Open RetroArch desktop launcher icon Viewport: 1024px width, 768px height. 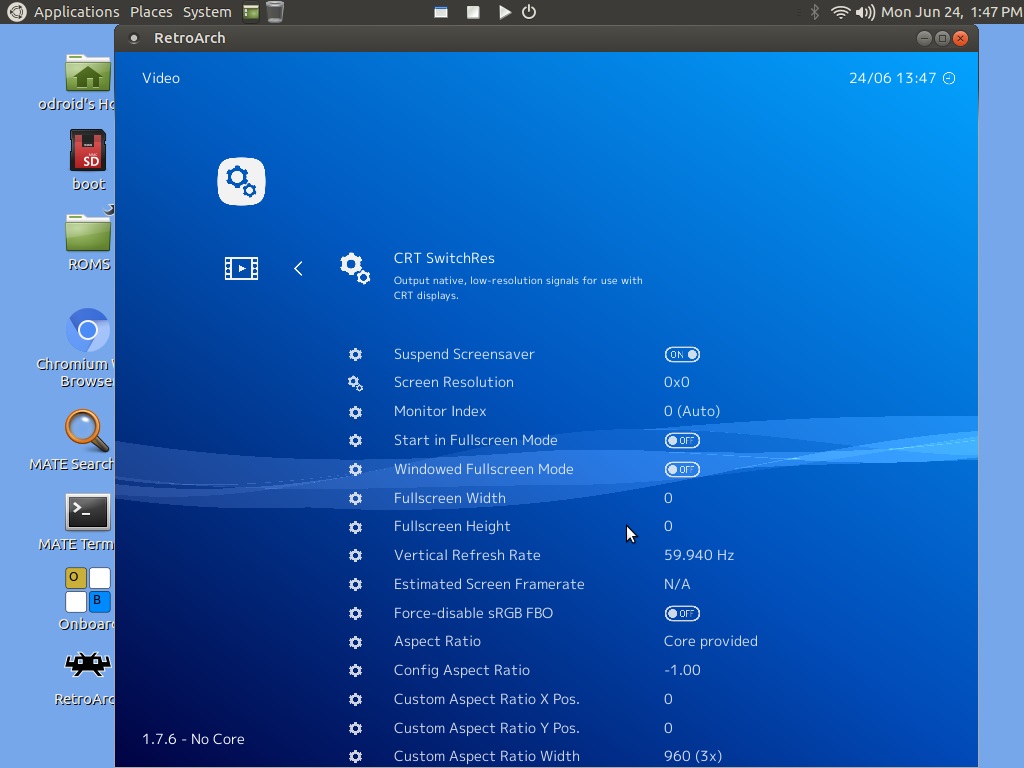88,664
